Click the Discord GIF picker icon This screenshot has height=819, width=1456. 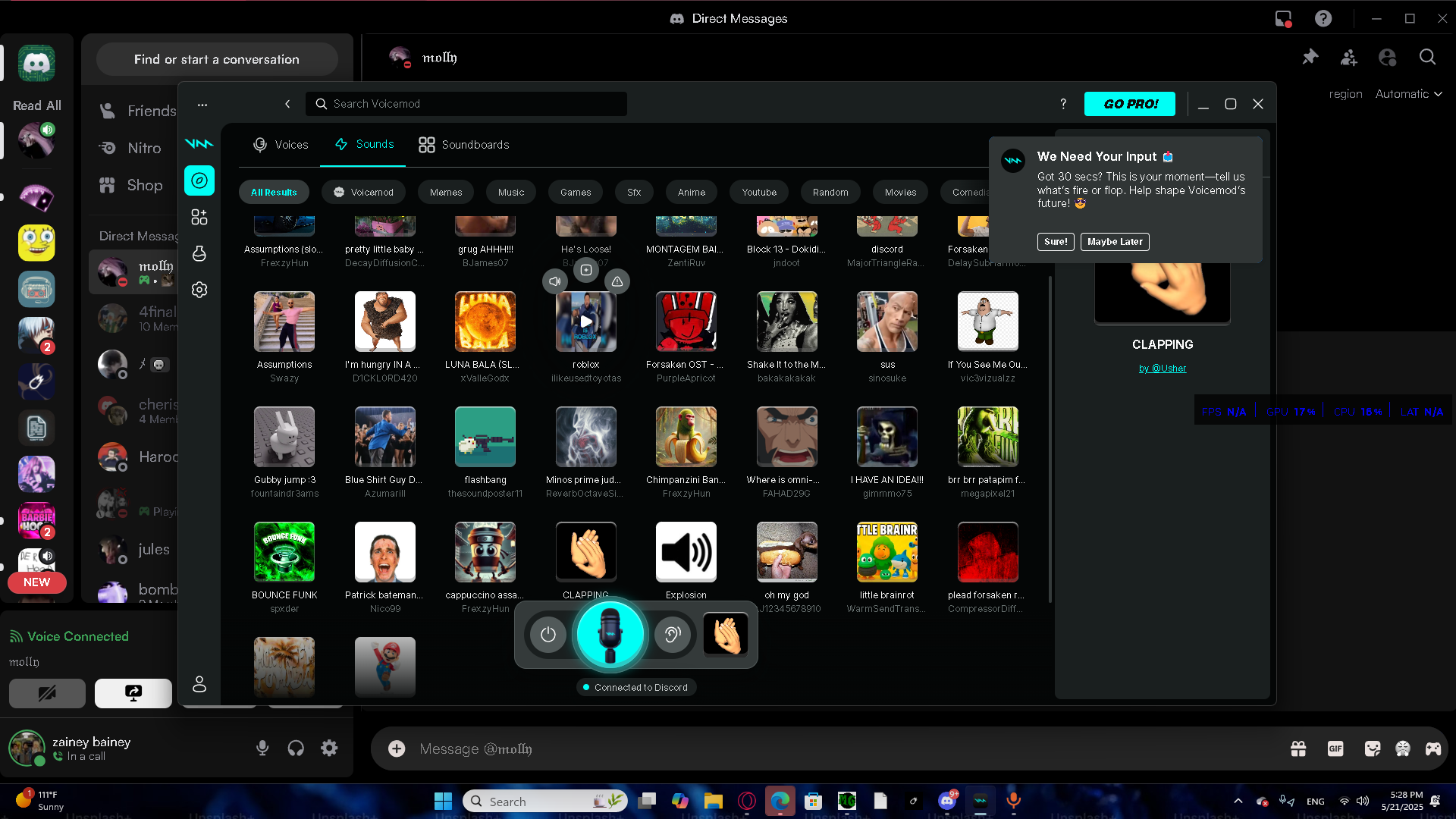1335,749
